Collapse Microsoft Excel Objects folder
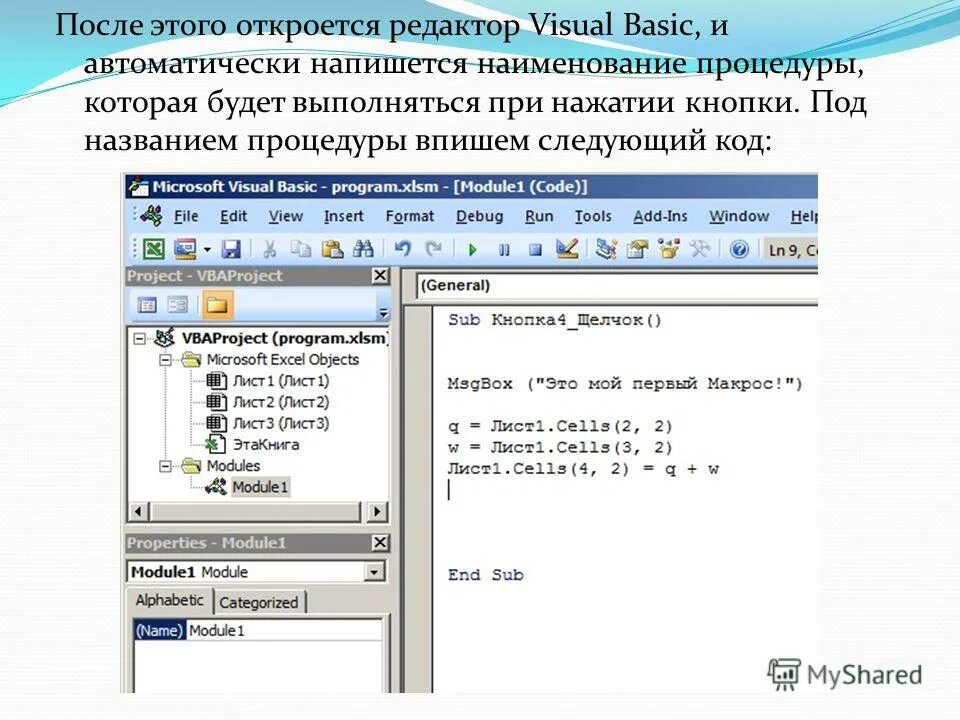This screenshot has width=960, height=720. pos(165,359)
